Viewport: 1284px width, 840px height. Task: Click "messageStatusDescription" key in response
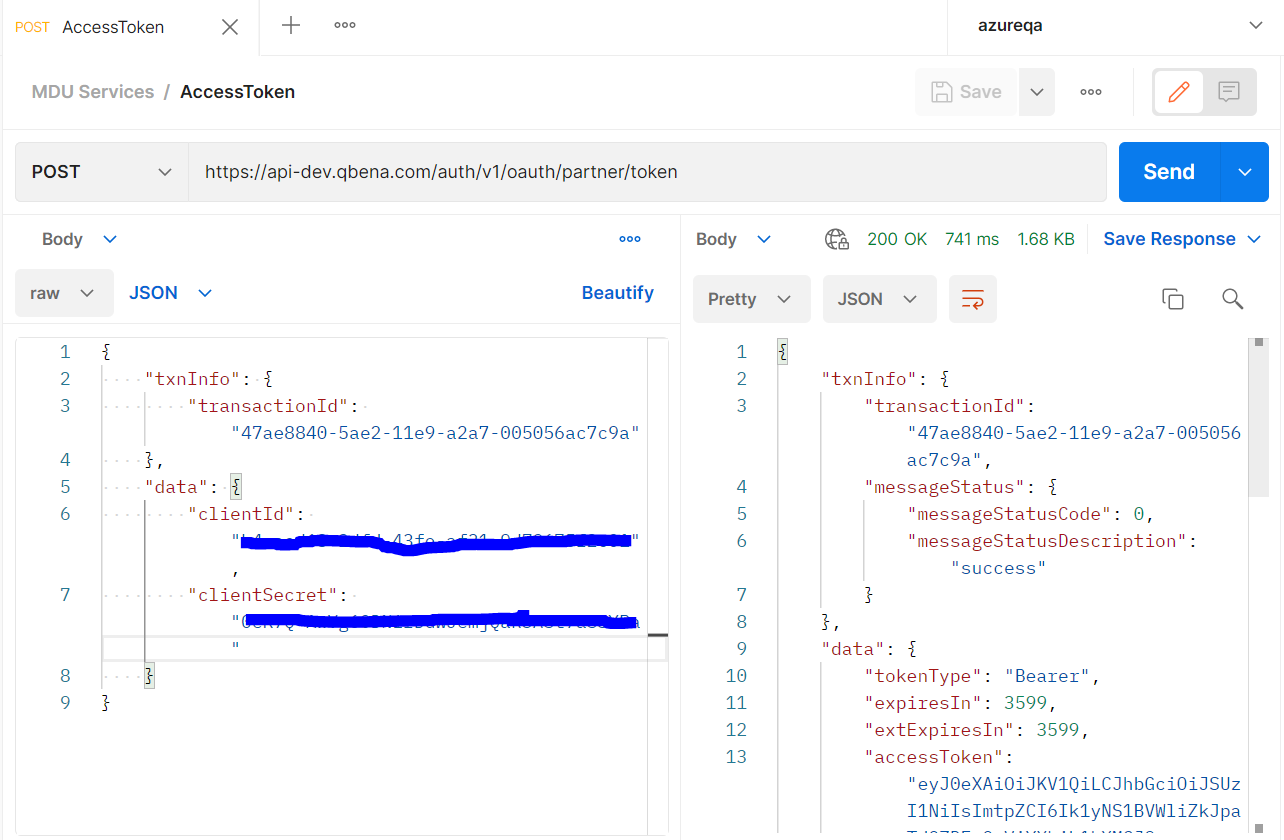[1047, 541]
